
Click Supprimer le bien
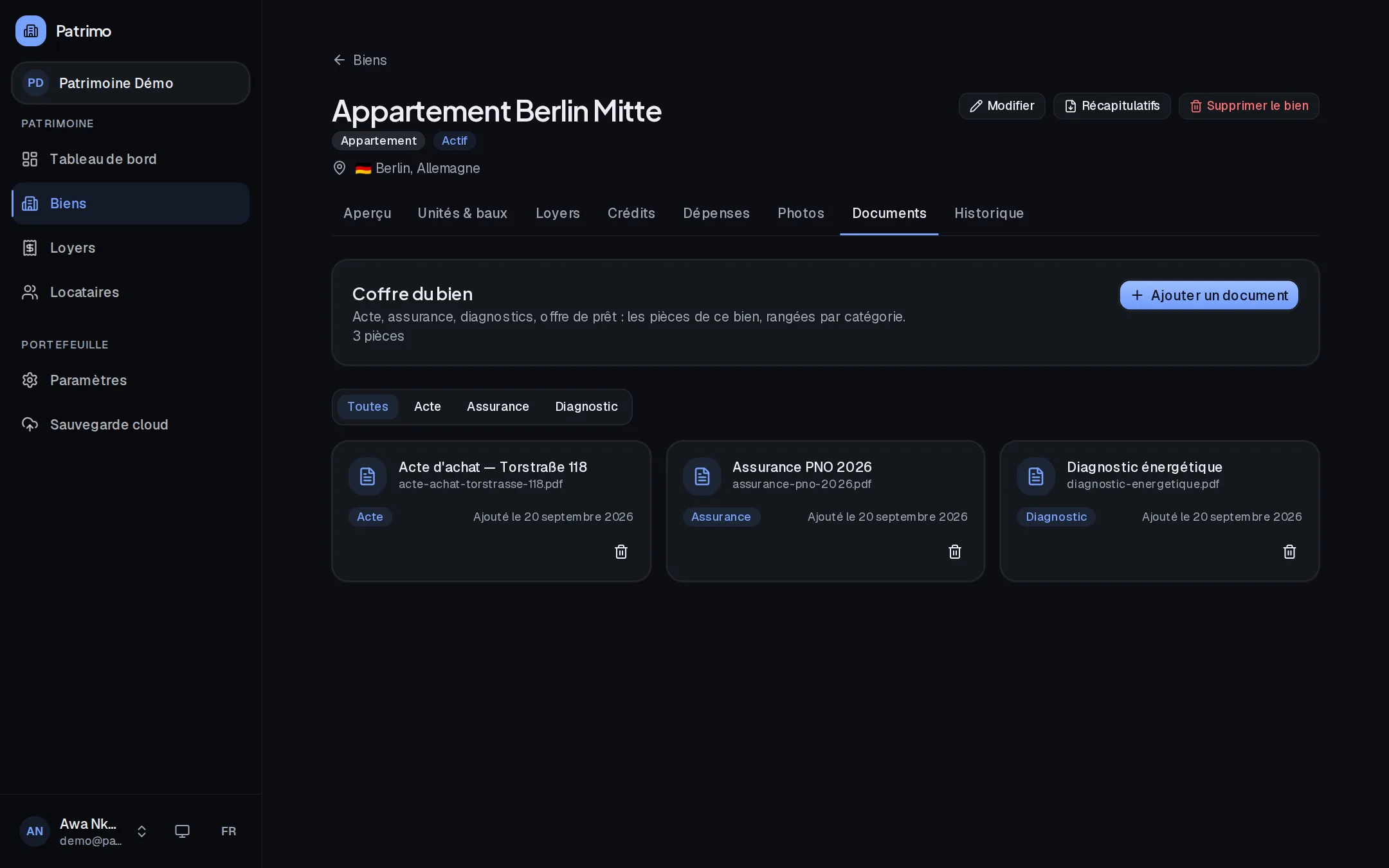(1249, 106)
